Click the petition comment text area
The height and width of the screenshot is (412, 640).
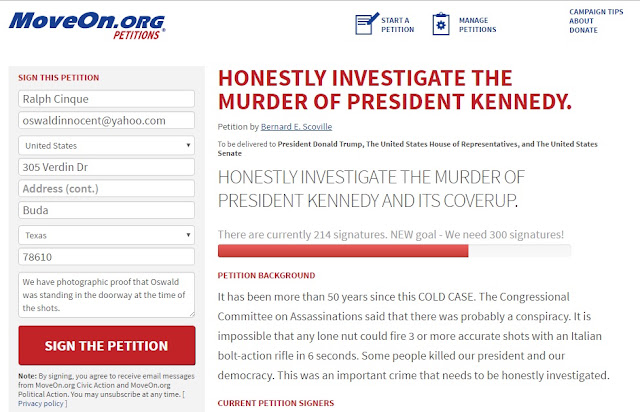click(107, 295)
